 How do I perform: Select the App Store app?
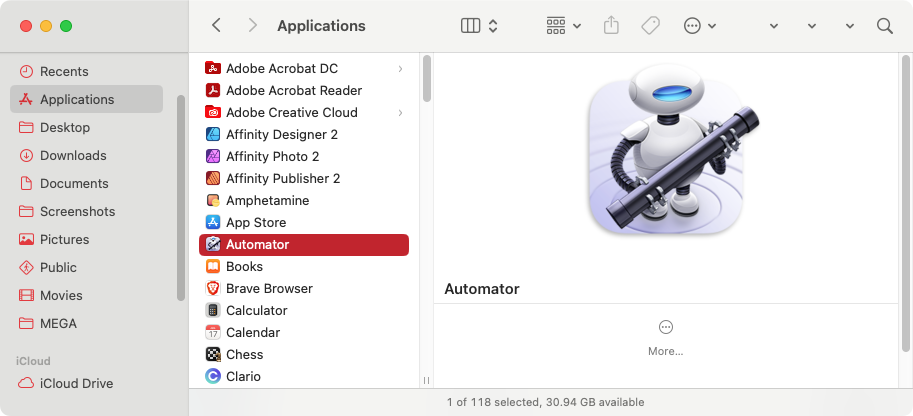(x=304, y=223)
